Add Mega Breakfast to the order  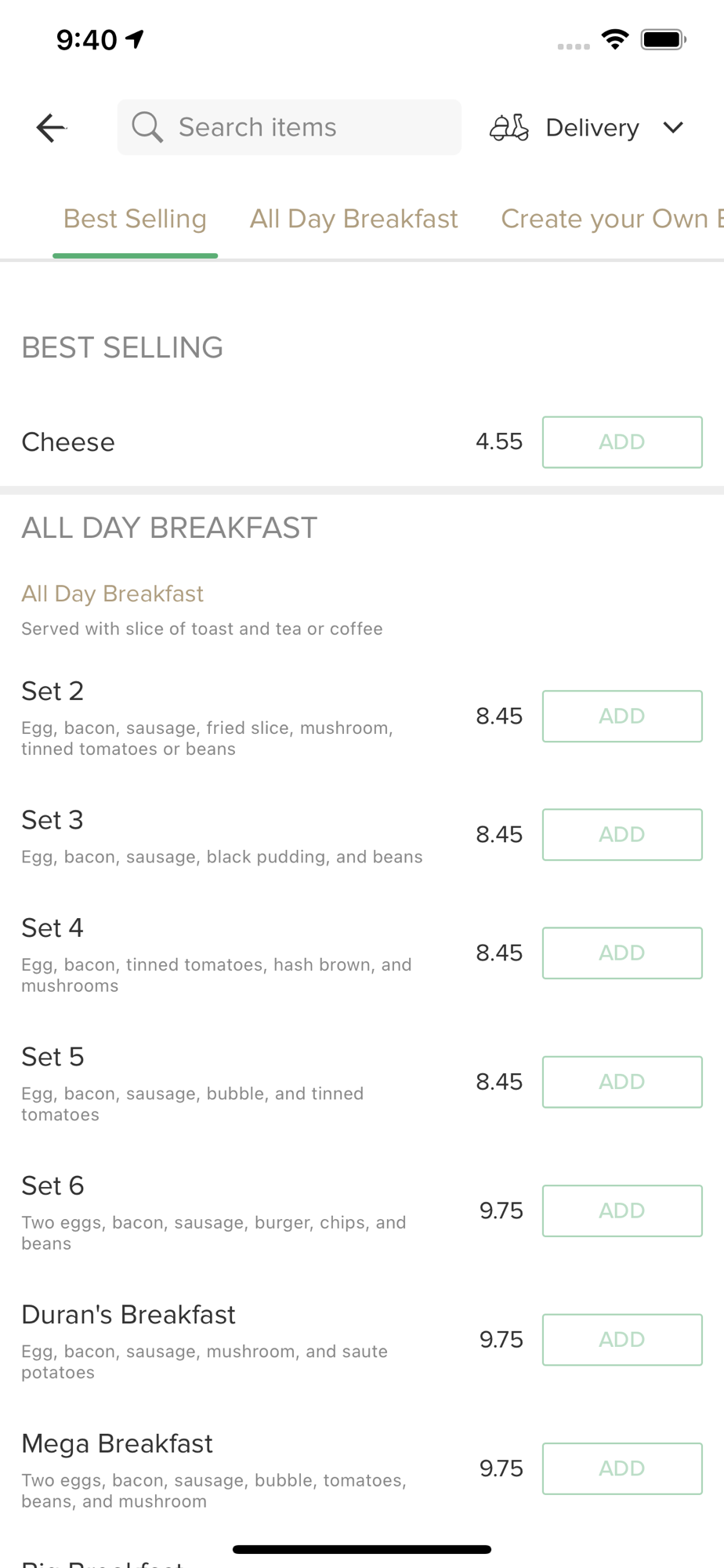tap(622, 1468)
